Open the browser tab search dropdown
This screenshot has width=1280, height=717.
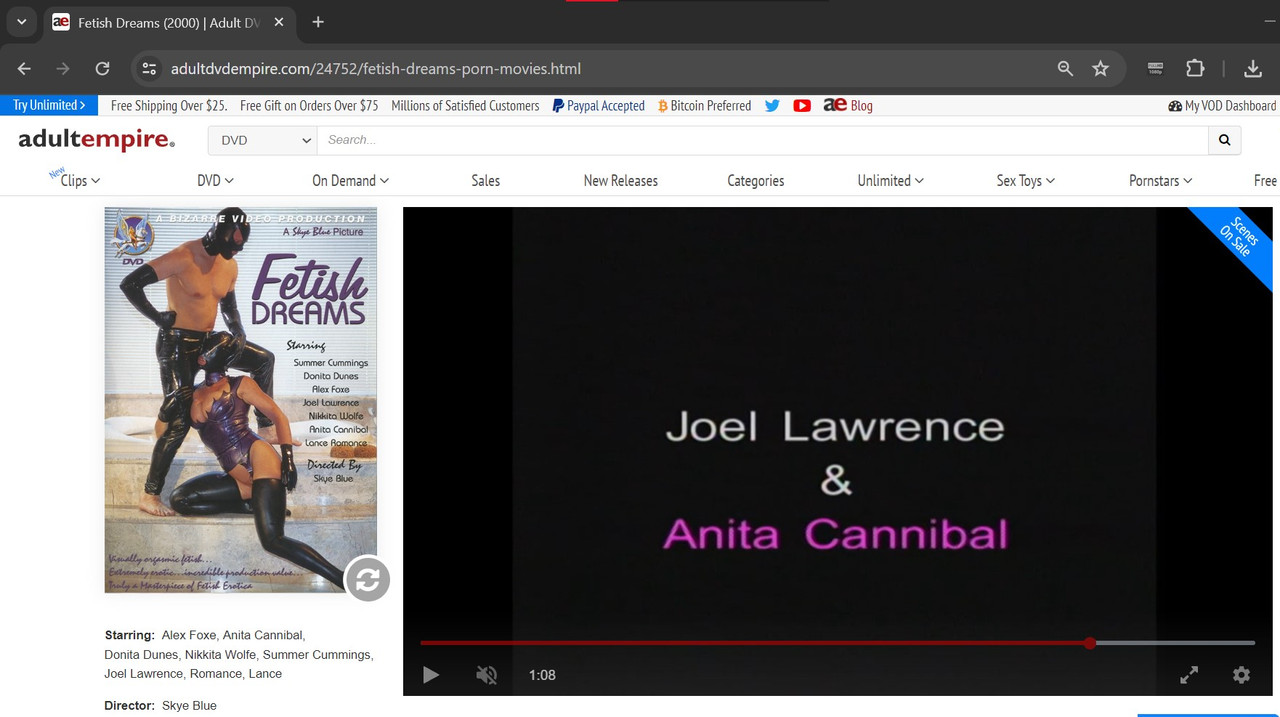click(21, 22)
